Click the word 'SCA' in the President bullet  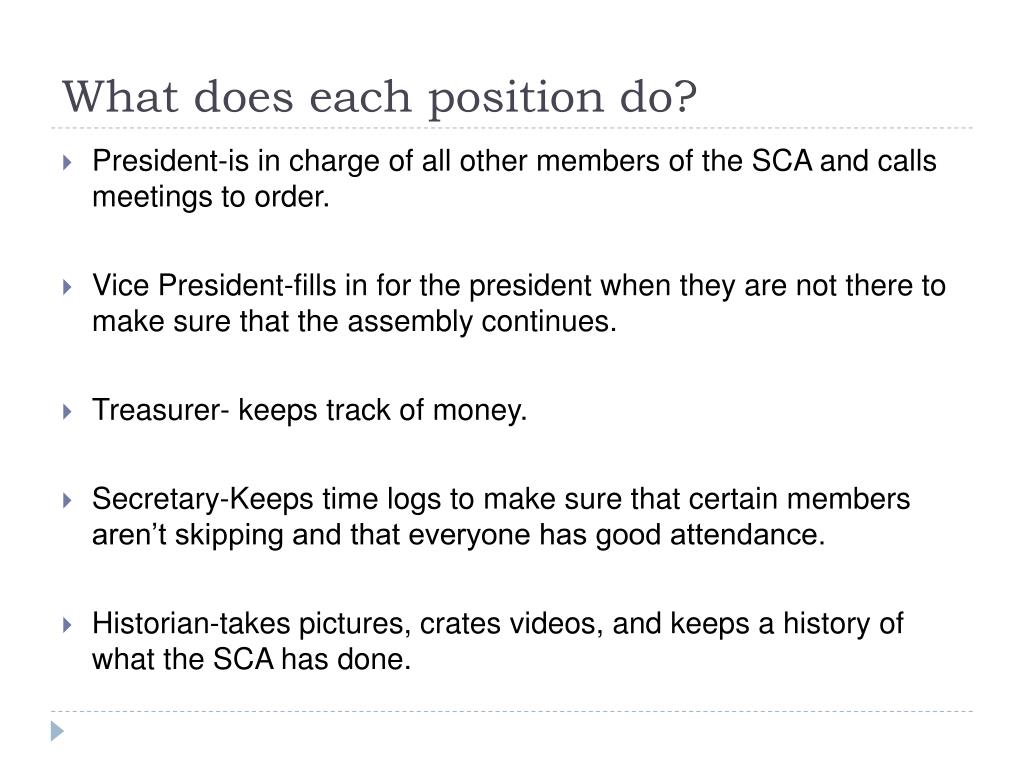[x=782, y=161]
